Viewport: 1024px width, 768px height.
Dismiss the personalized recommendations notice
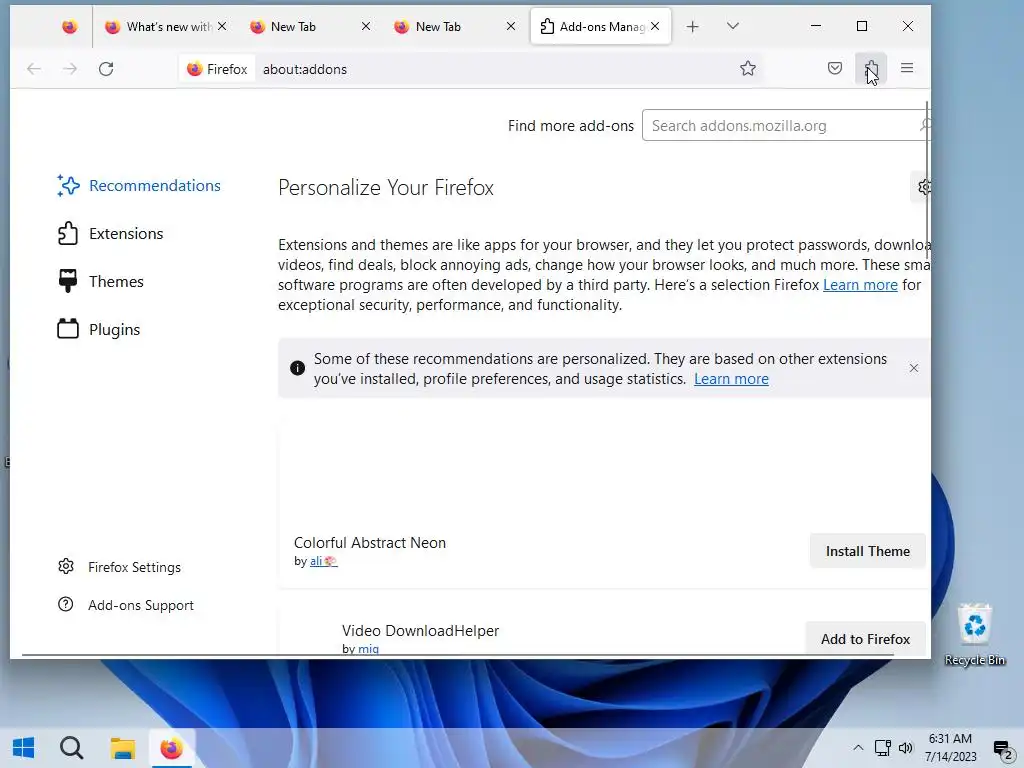[914, 368]
